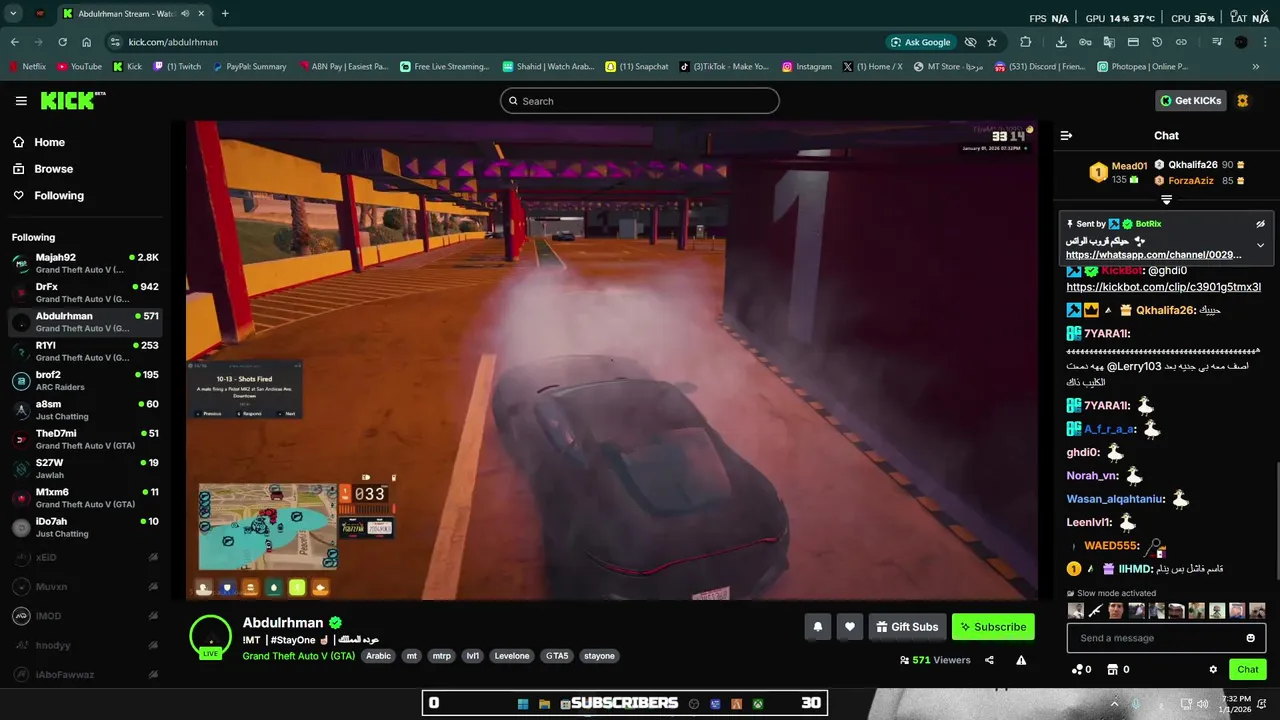
Task: Show hidden system tray icons
Action: [x=1115, y=704]
